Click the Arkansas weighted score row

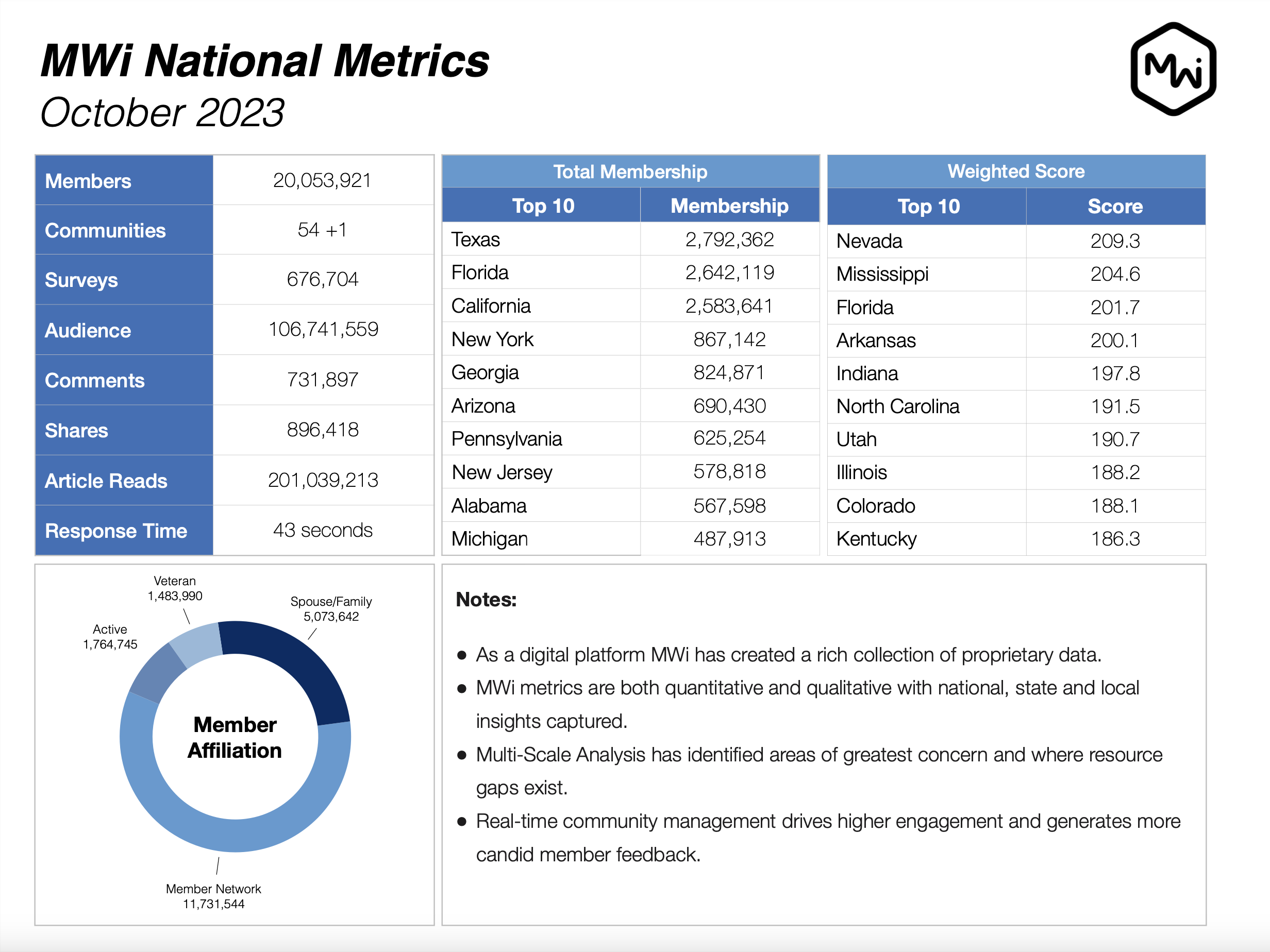(x=1016, y=341)
